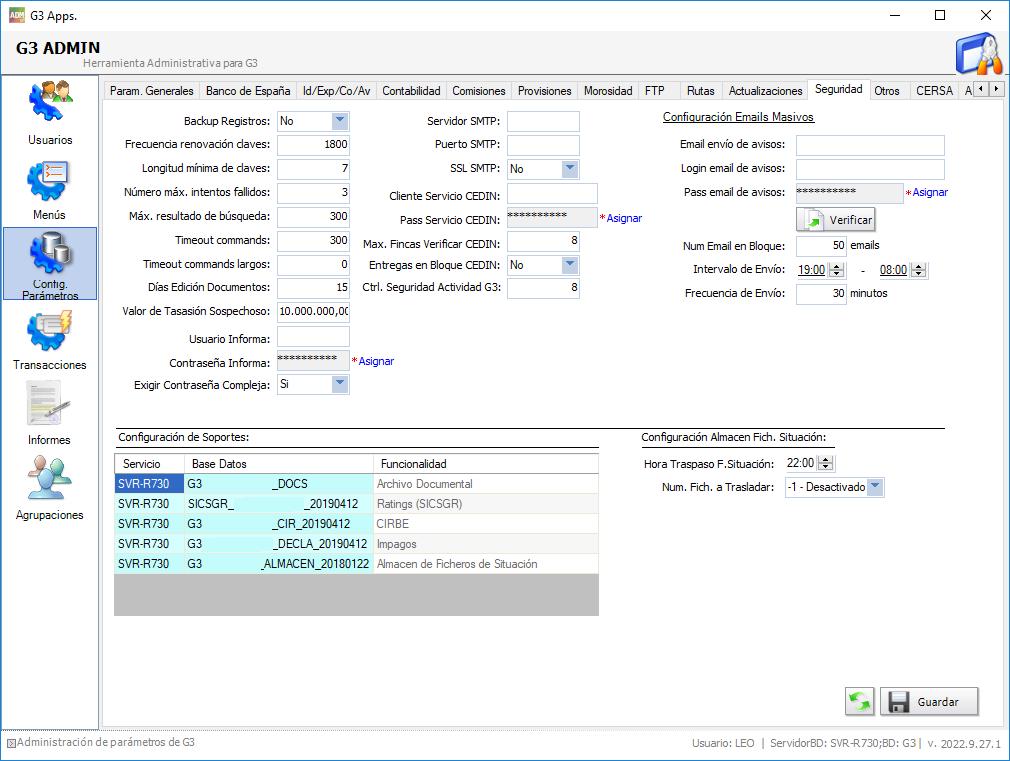
Task: Click the Máx. resultado de búsqueda field
Action: pos(313,216)
